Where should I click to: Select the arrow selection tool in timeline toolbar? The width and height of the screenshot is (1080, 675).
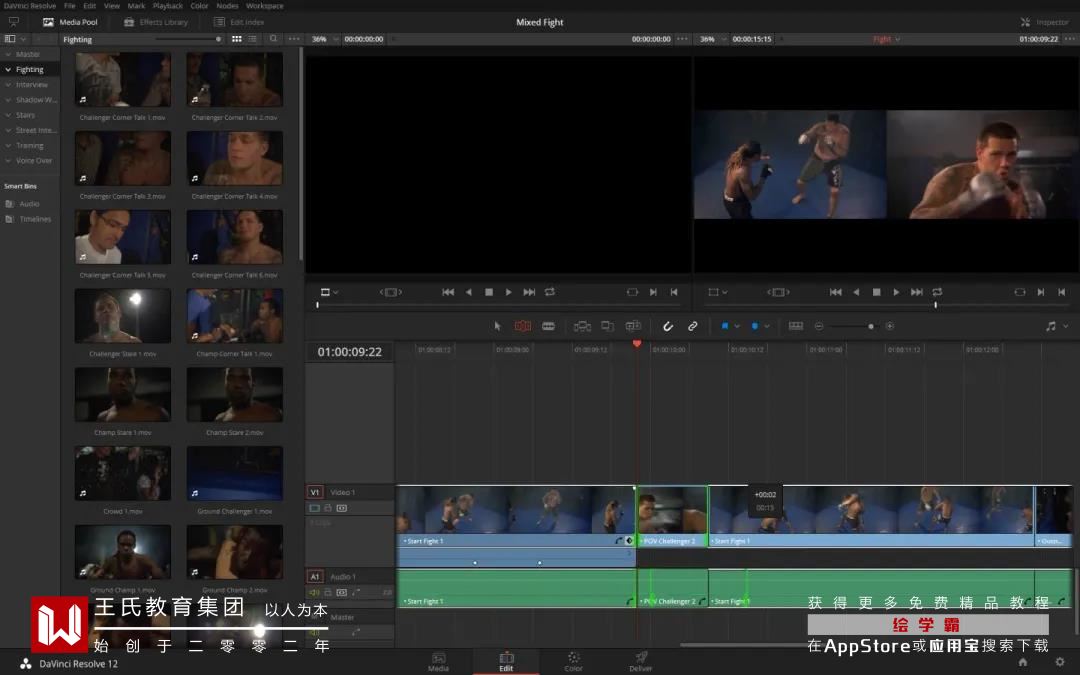coord(497,326)
